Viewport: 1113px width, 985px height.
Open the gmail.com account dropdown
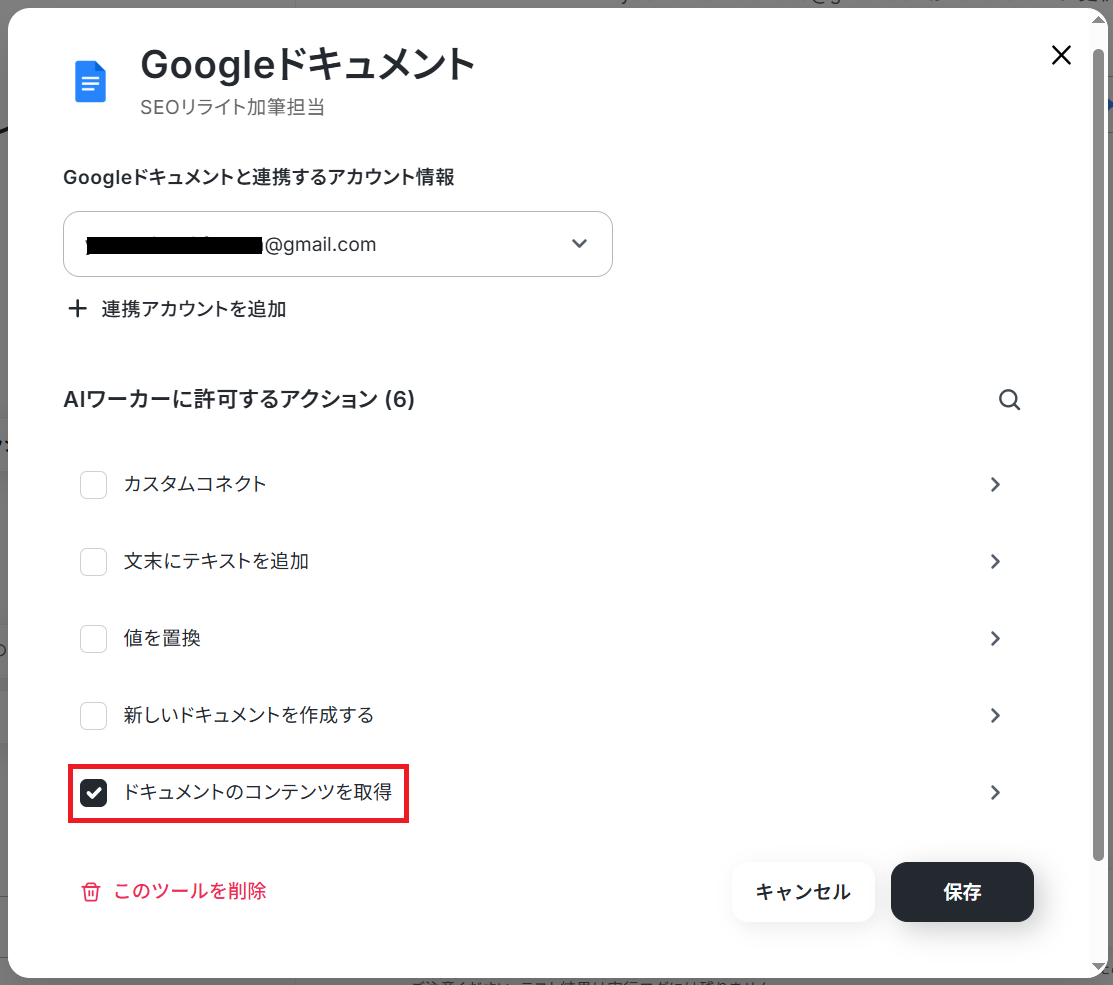338,244
